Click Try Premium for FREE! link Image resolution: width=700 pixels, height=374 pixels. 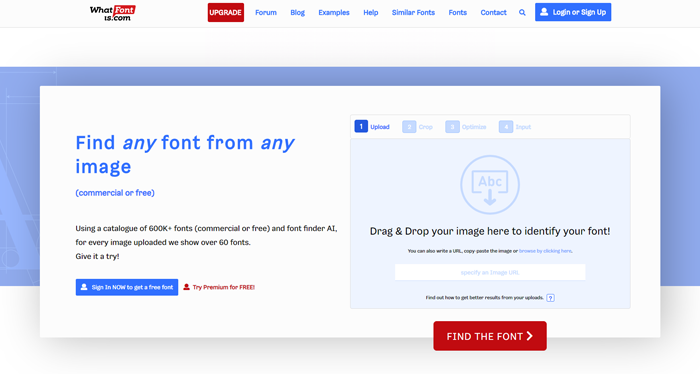click(x=219, y=287)
